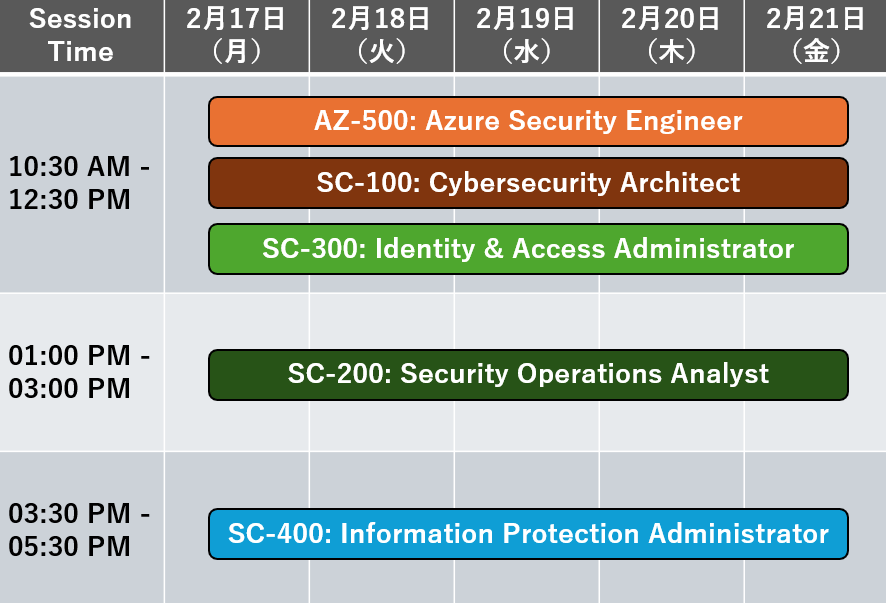This screenshot has width=886, height=603.
Task: Click the Session Time header cell
Action: pyautogui.click(x=81, y=36)
